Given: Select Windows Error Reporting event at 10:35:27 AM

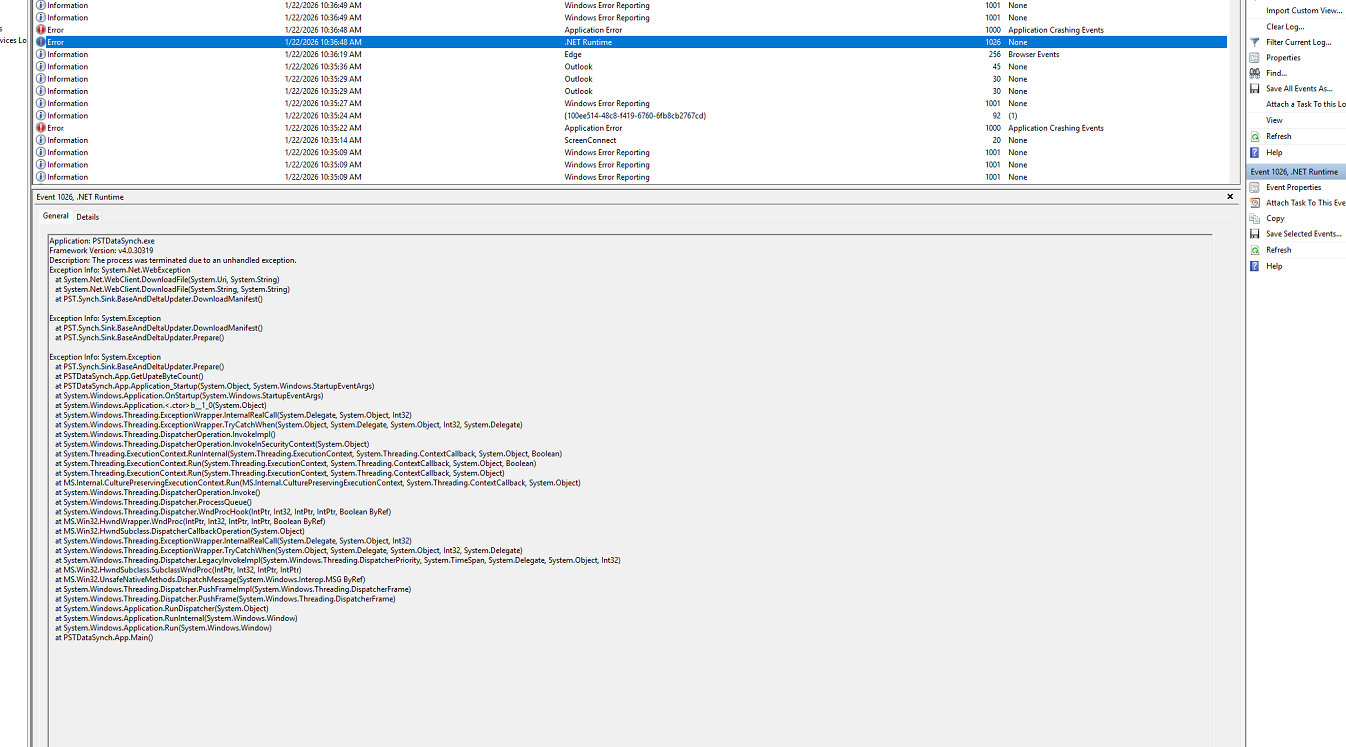Looking at the screenshot, I should (x=631, y=103).
